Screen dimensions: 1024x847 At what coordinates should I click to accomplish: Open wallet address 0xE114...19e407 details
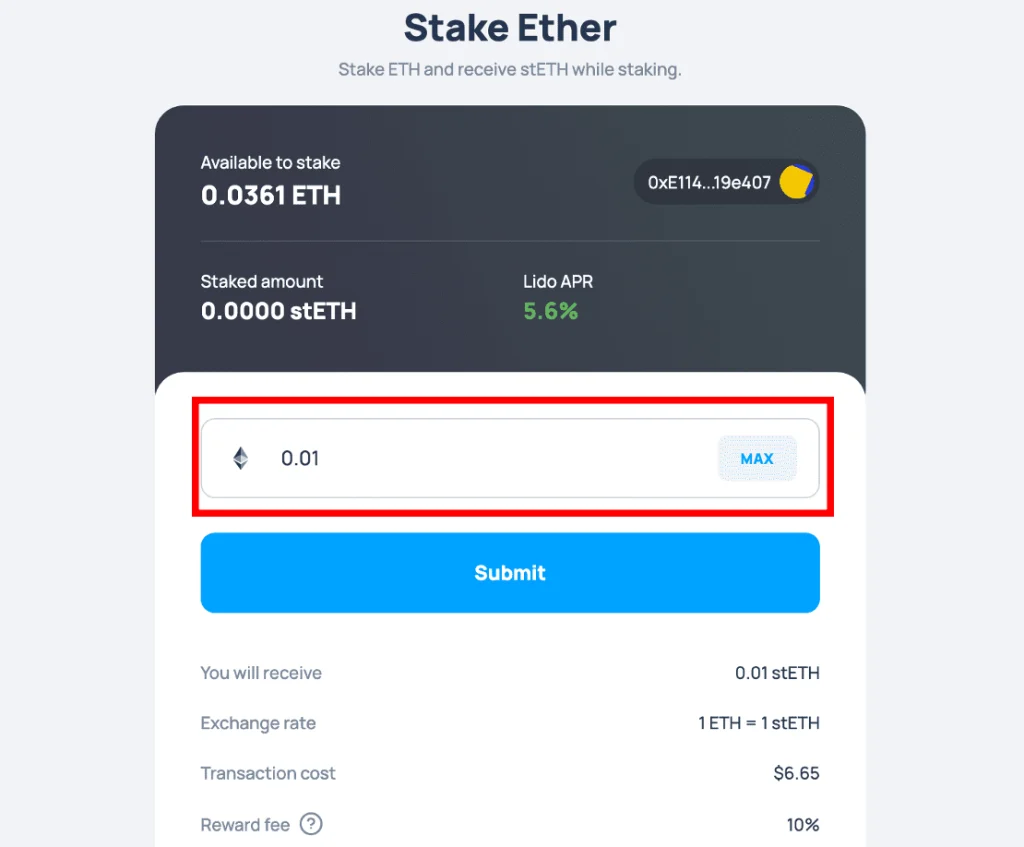coord(726,182)
